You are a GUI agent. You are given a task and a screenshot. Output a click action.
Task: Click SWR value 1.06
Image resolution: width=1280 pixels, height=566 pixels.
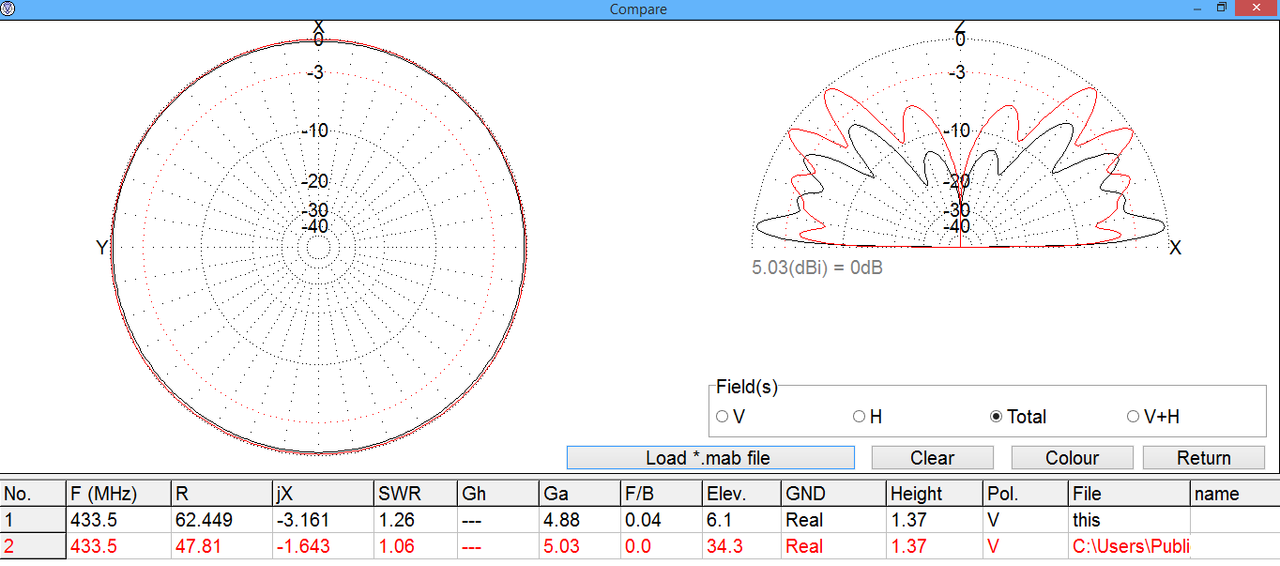tap(395, 547)
